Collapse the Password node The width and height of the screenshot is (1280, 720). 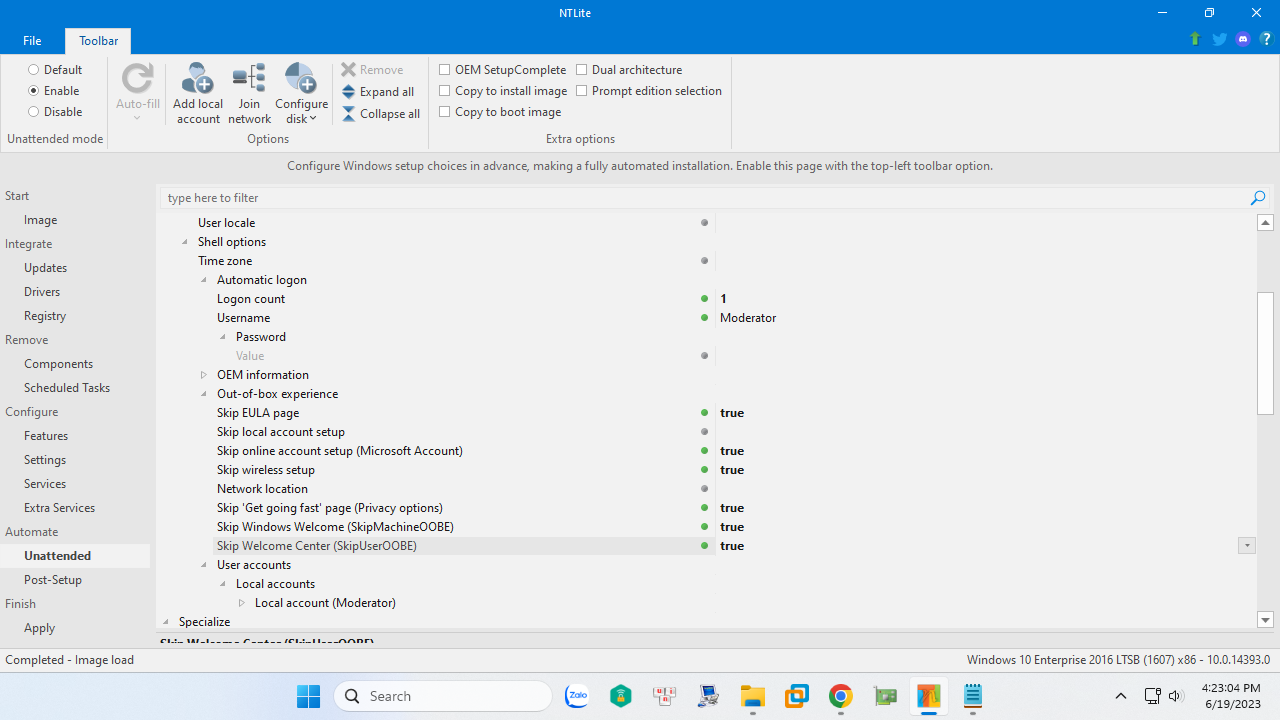tap(223, 337)
